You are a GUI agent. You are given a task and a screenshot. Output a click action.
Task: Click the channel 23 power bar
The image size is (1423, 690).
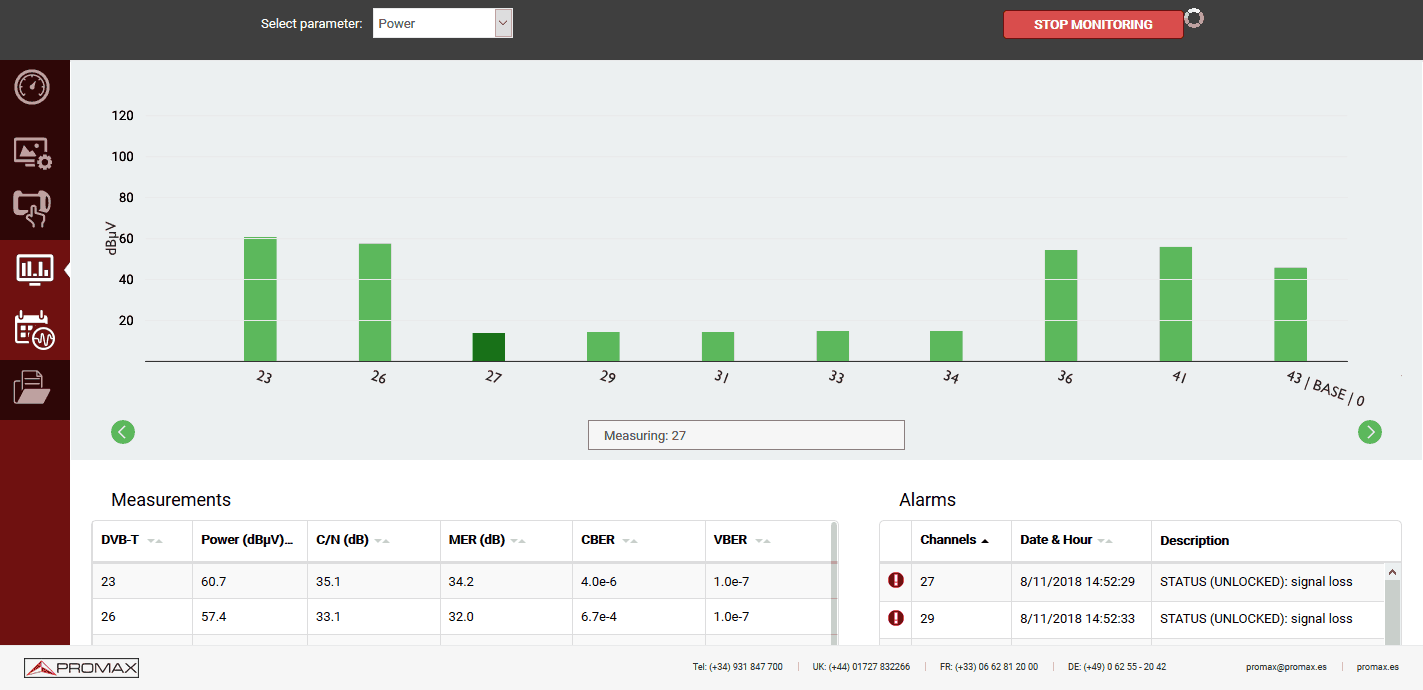[x=260, y=300]
